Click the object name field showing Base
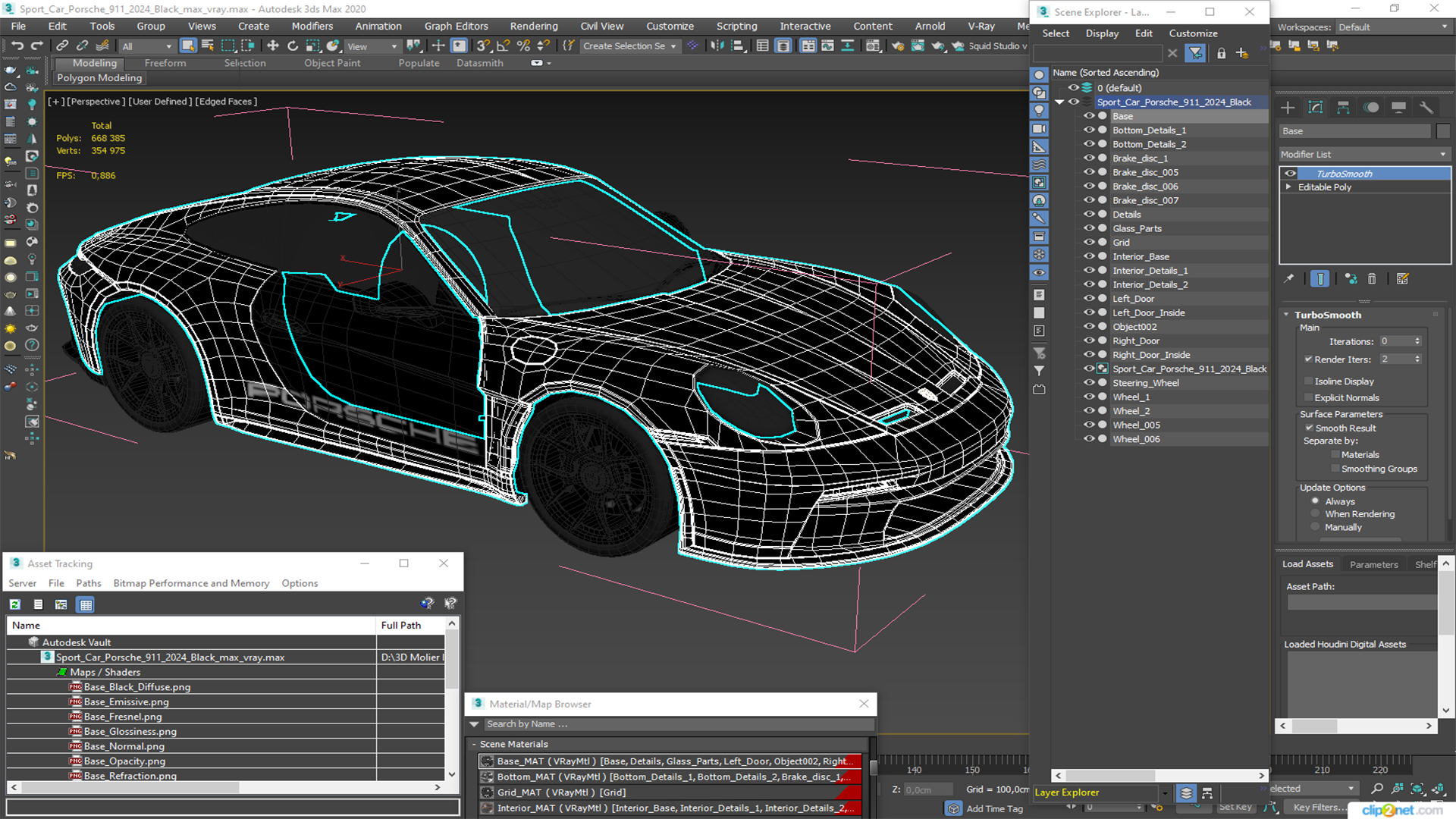 click(x=1354, y=131)
